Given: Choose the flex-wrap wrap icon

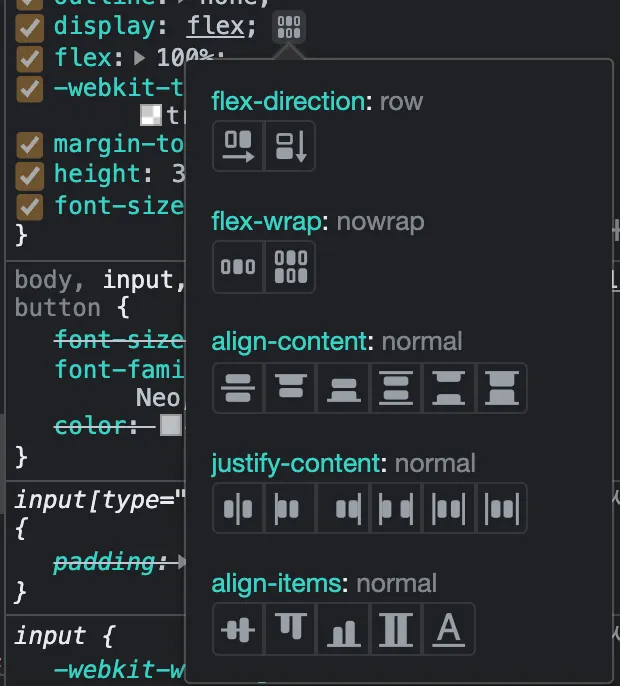Looking at the screenshot, I should [291, 267].
